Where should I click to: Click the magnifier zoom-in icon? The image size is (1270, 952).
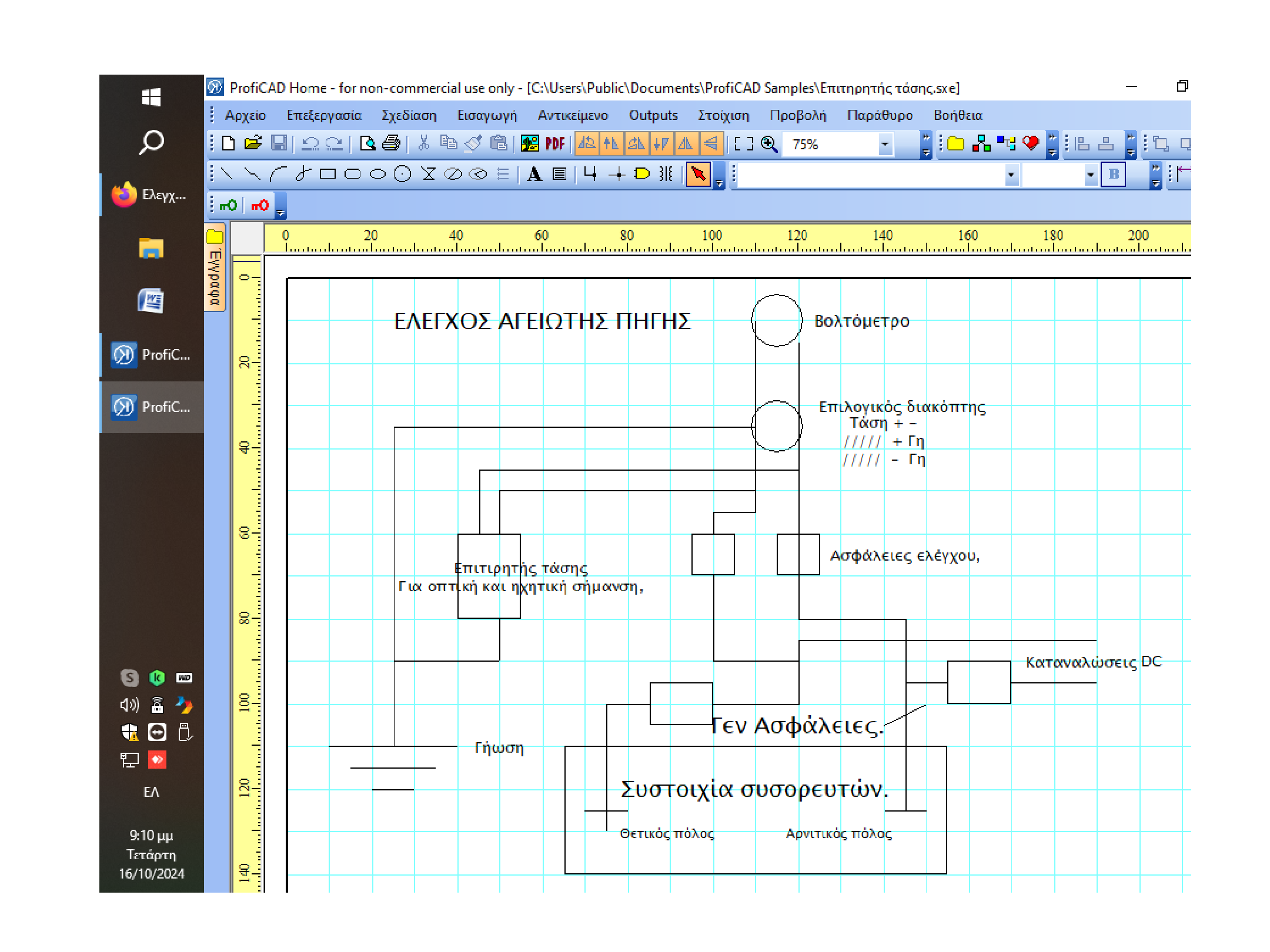coord(769,144)
